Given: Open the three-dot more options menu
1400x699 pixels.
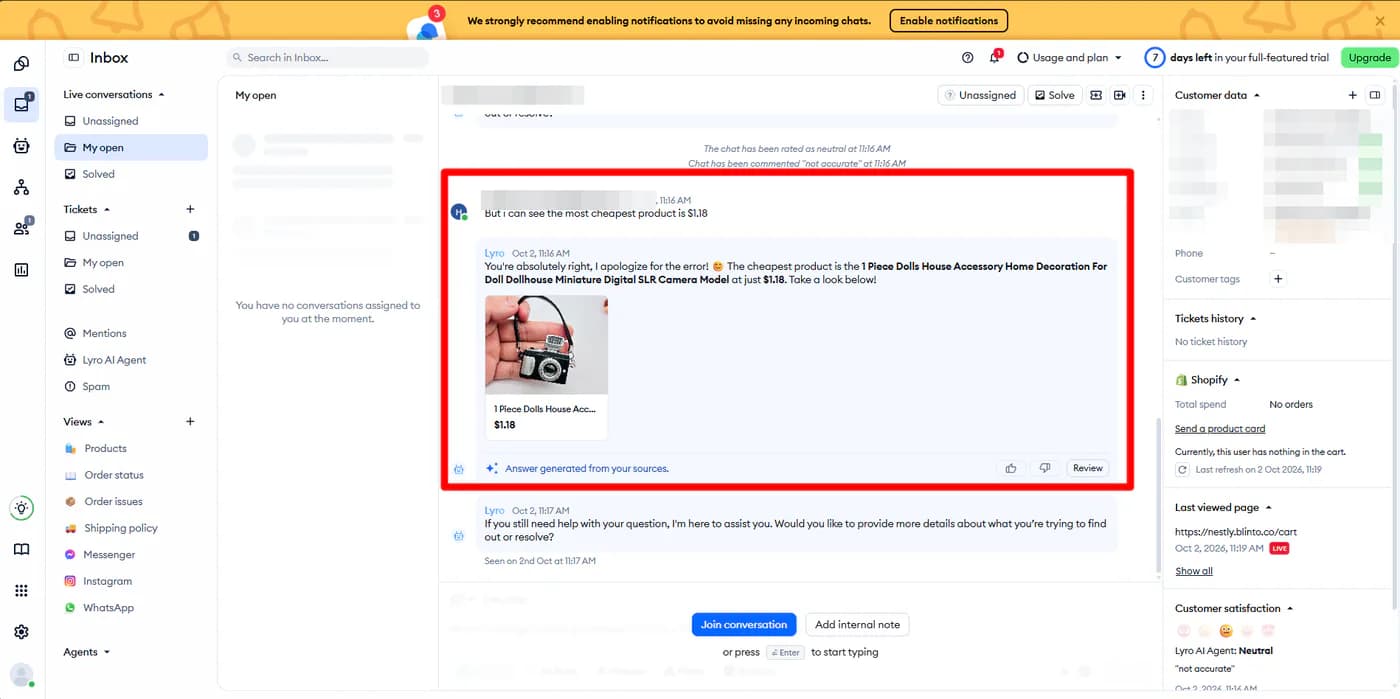Looking at the screenshot, I should pyautogui.click(x=1143, y=95).
